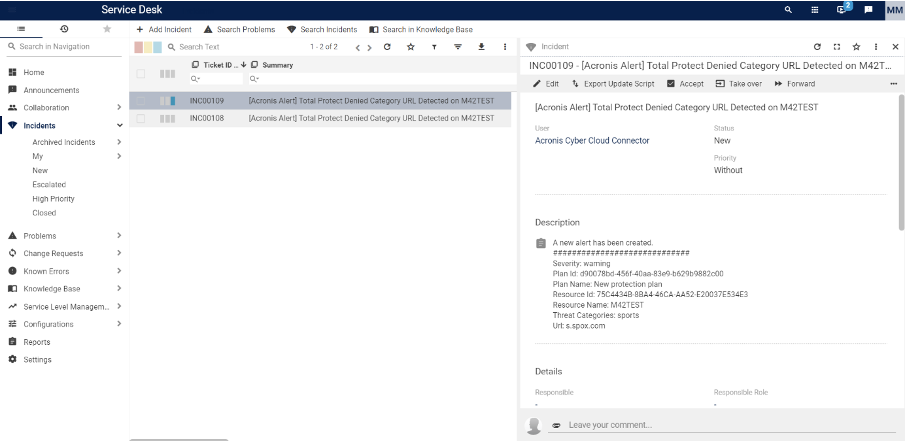The height and width of the screenshot is (442, 906).
Task: Expand incident panel to fullscreen
Action: click(x=837, y=47)
